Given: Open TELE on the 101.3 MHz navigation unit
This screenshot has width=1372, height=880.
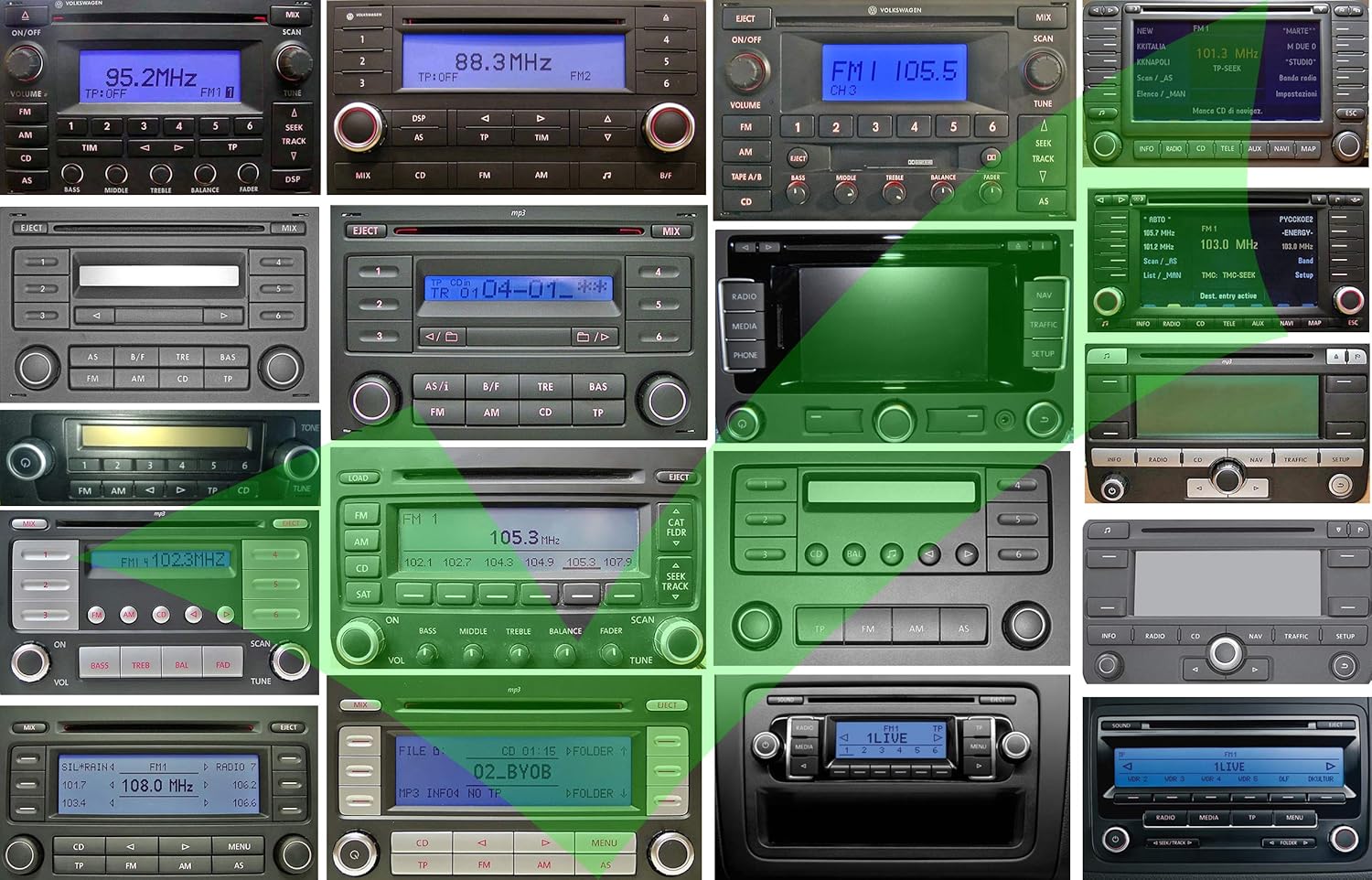Looking at the screenshot, I should coord(1227,148).
